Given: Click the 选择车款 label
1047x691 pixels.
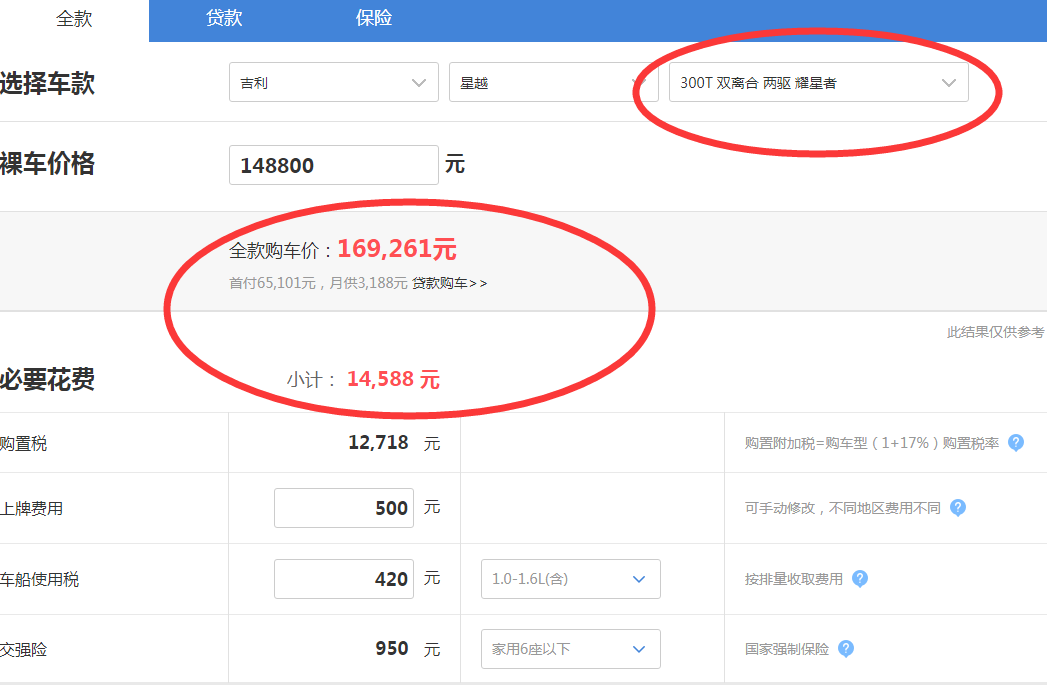Looking at the screenshot, I should [x=47, y=83].
